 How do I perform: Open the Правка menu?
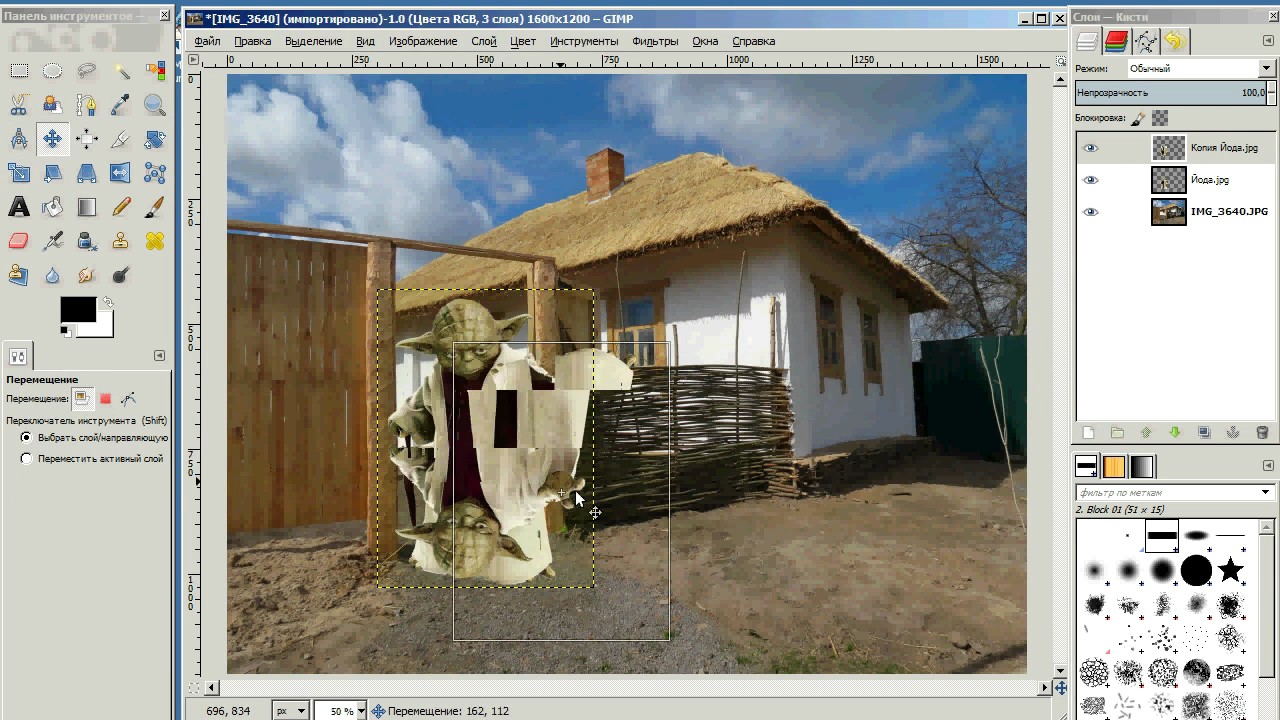(x=252, y=41)
